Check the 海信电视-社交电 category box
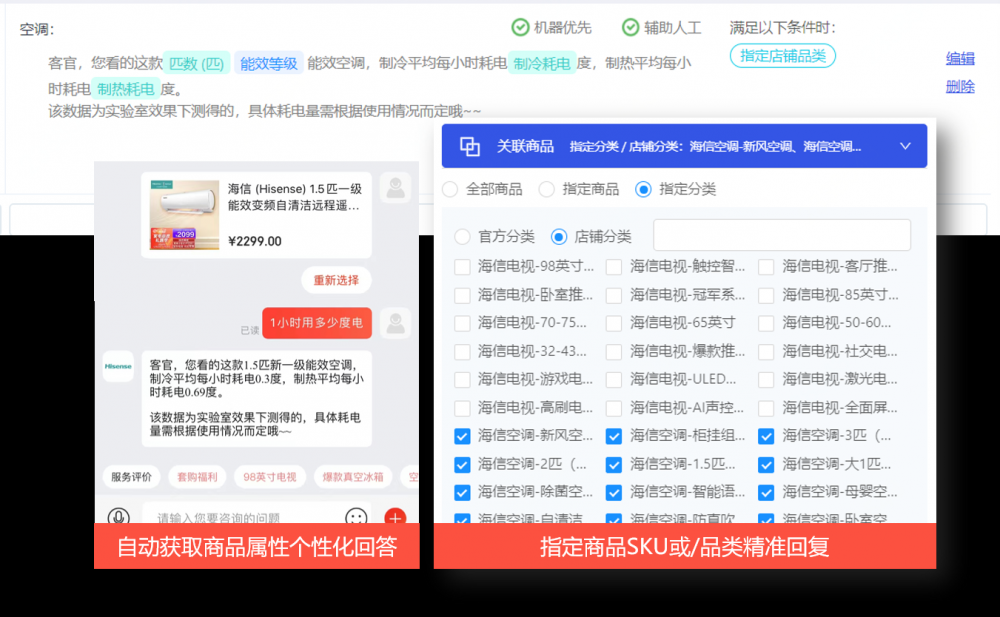The width and height of the screenshot is (1000, 617). tap(766, 352)
